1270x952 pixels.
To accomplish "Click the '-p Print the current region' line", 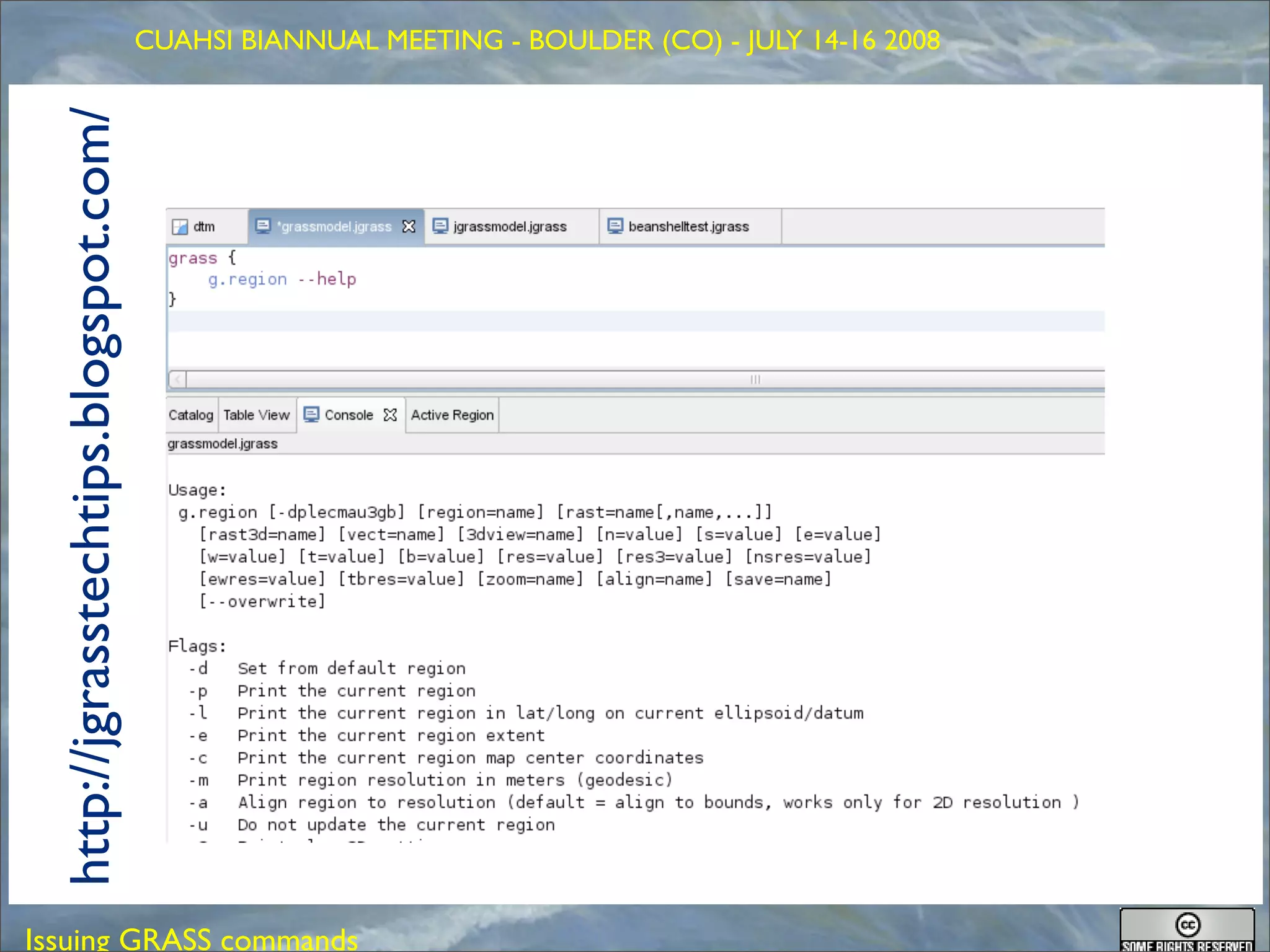I will pyautogui.click(x=332, y=691).
